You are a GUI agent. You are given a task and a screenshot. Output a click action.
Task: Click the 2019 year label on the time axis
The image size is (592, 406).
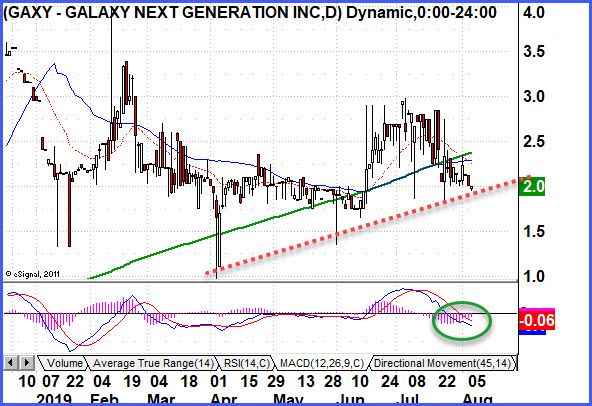tap(54, 399)
